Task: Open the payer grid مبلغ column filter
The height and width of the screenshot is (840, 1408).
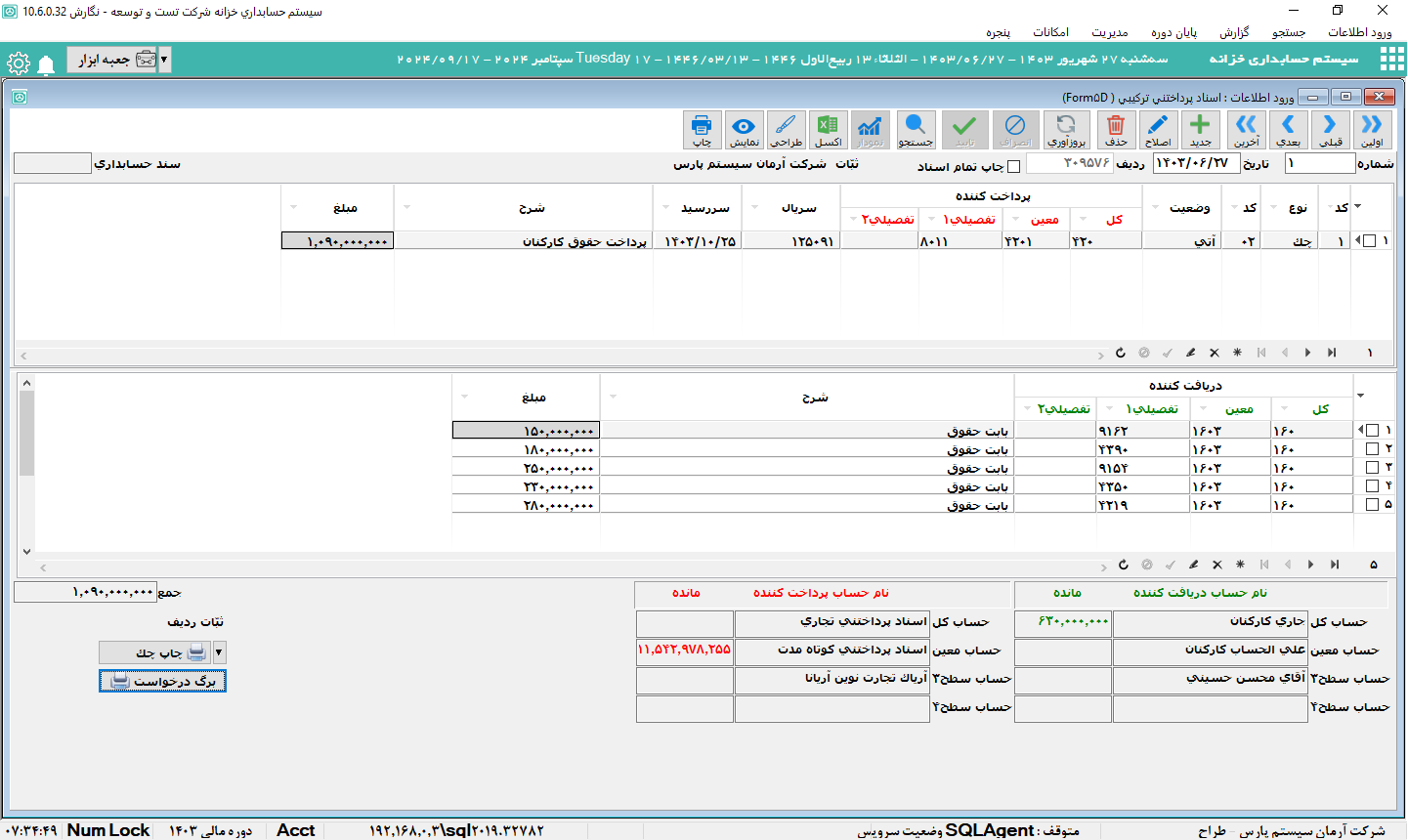Action: click(x=294, y=207)
